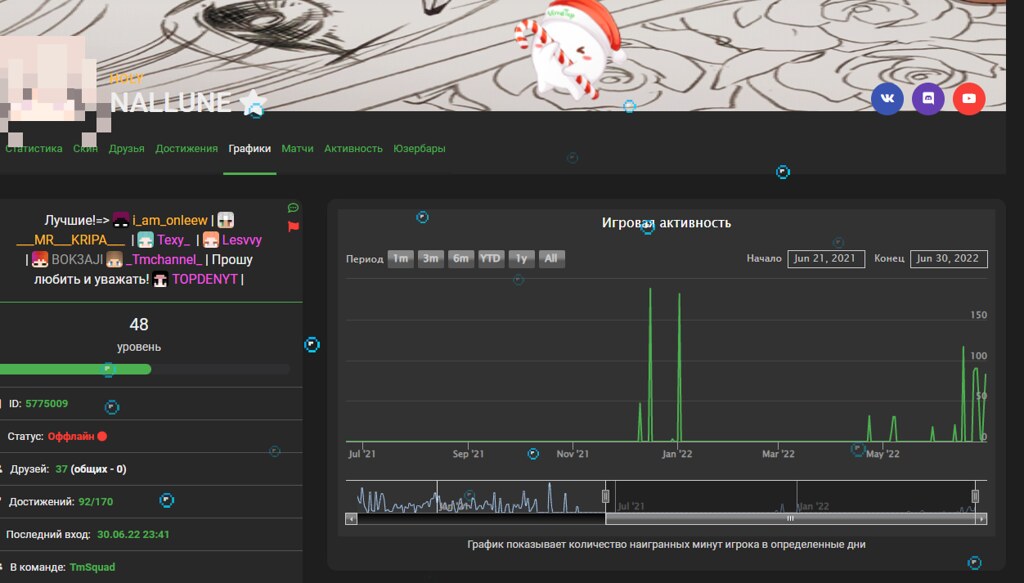1024x583 pixels.
Task: Click the green comment bubble icon
Action: [x=293, y=208]
